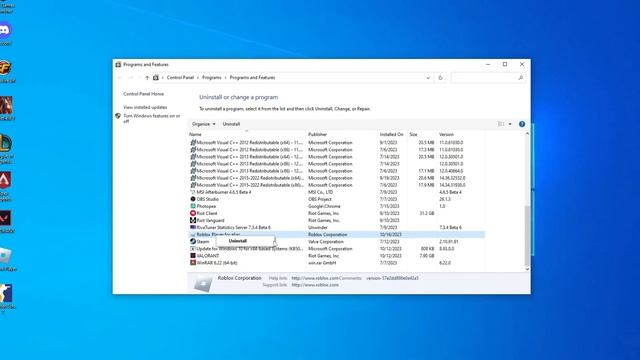Change the view layout icon
The image size is (640, 360).
click(501, 124)
